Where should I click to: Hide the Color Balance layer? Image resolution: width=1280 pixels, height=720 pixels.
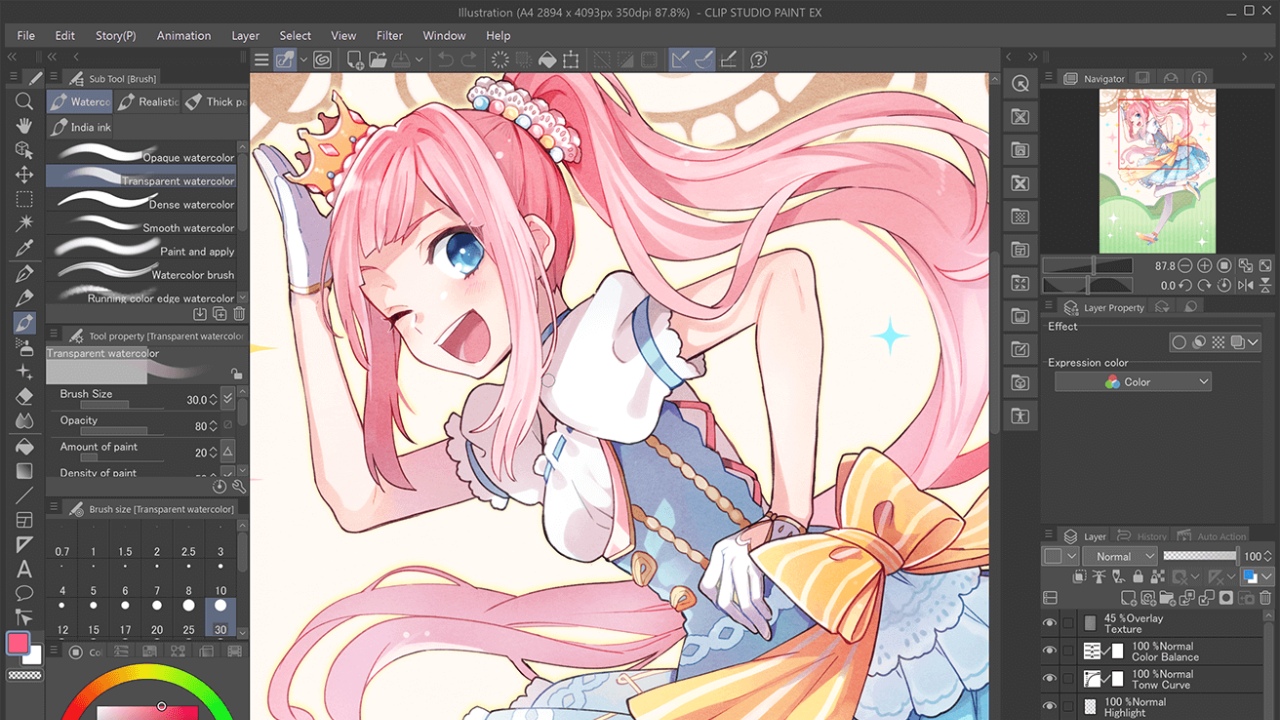[x=1049, y=651]
